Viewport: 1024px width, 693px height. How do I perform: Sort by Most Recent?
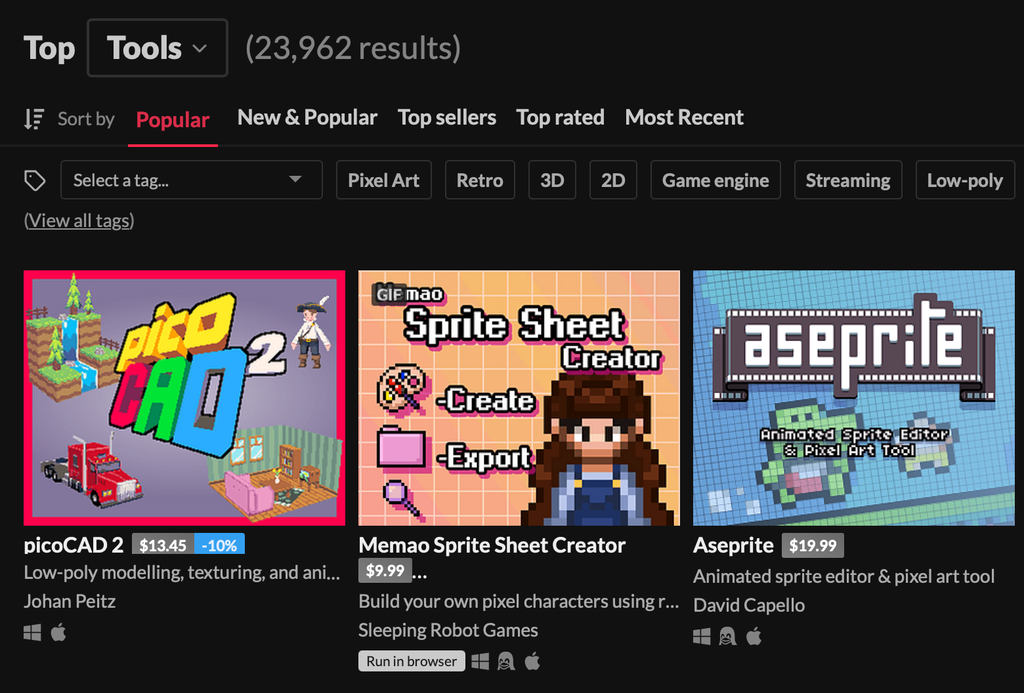click(x=684, y=117)
